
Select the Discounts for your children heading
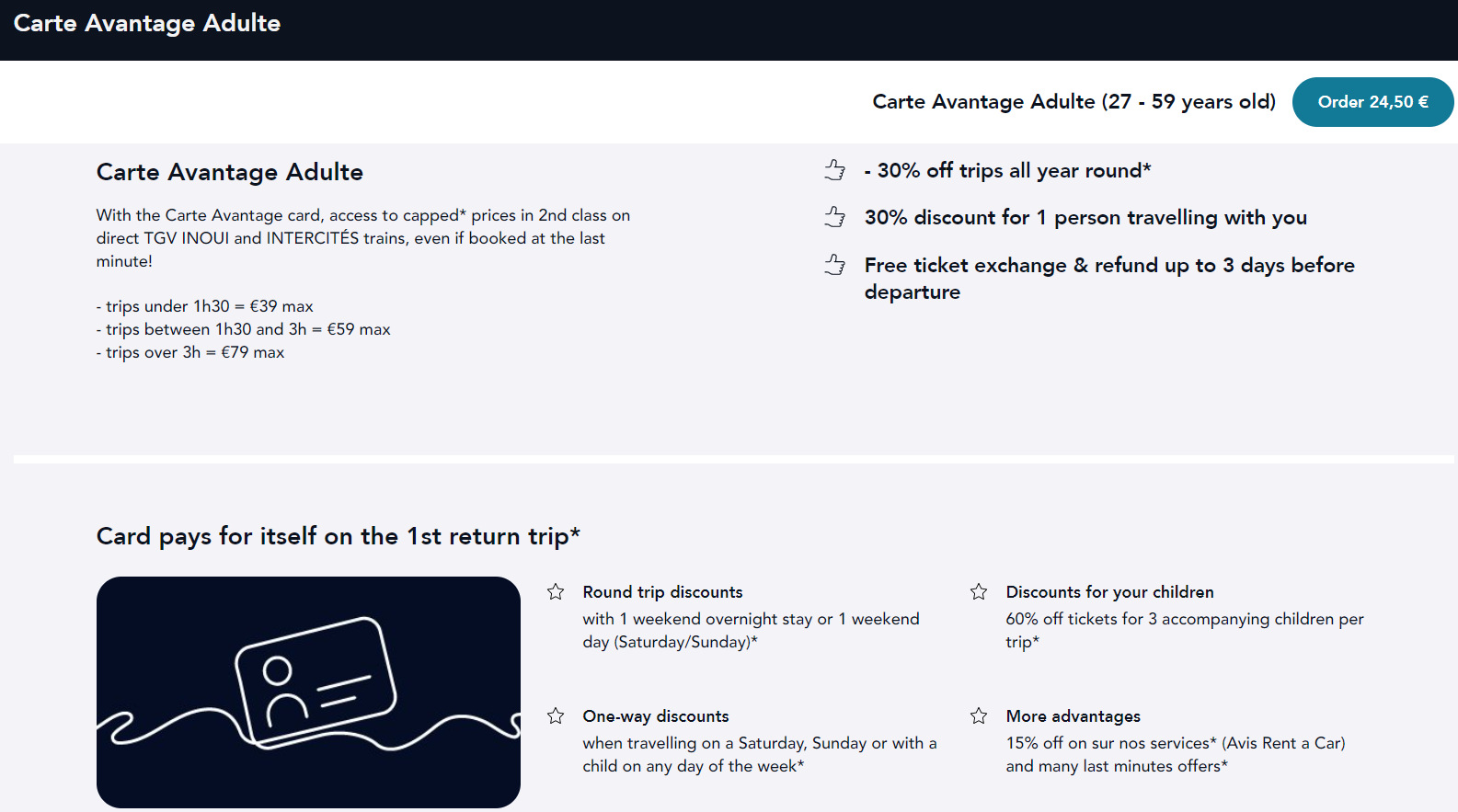point(1109,592)
